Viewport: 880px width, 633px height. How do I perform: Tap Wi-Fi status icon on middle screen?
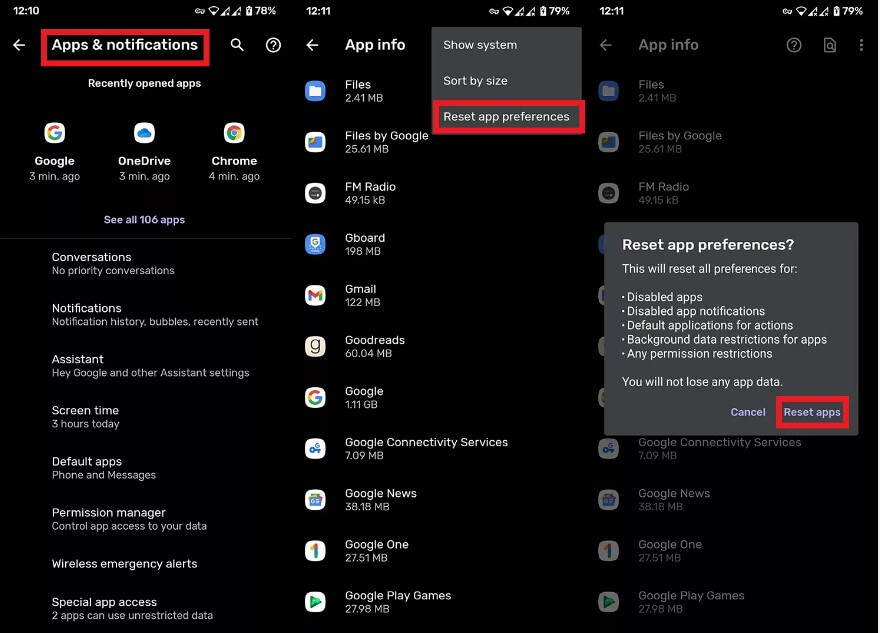pyautogui.click(x=508, y=11)
